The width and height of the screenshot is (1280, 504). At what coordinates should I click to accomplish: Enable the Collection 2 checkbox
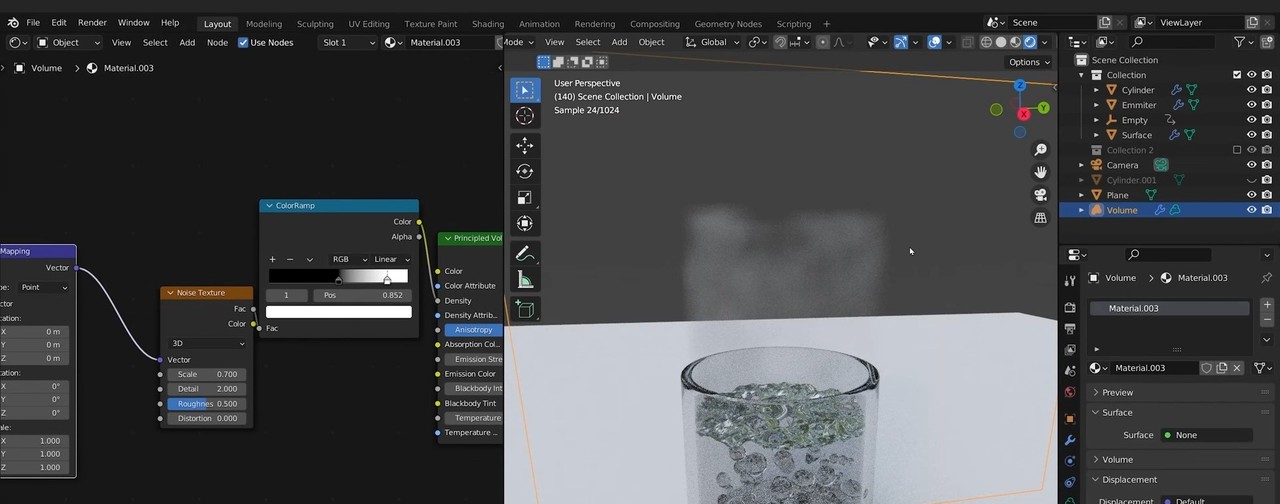(x=1237, y=150)
